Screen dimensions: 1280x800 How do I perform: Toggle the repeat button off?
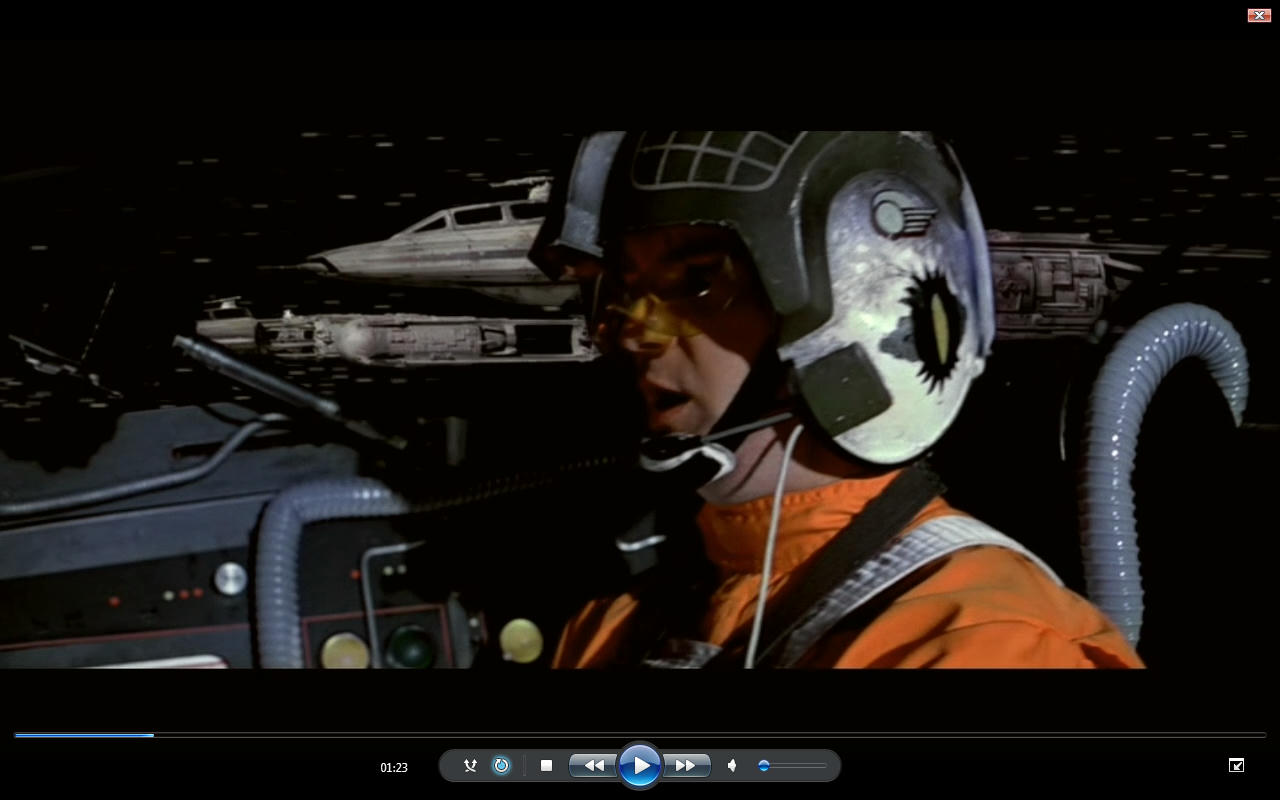[501, 766]
